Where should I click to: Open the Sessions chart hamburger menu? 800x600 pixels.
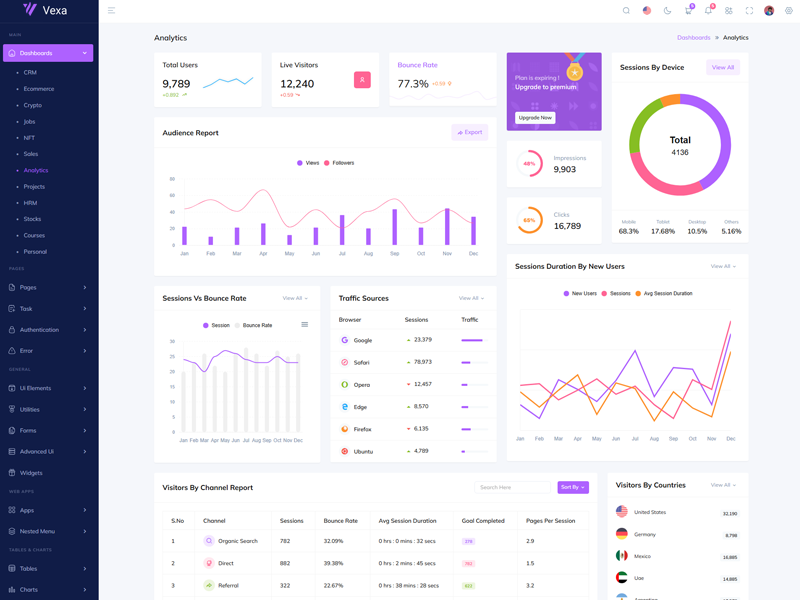305,325
